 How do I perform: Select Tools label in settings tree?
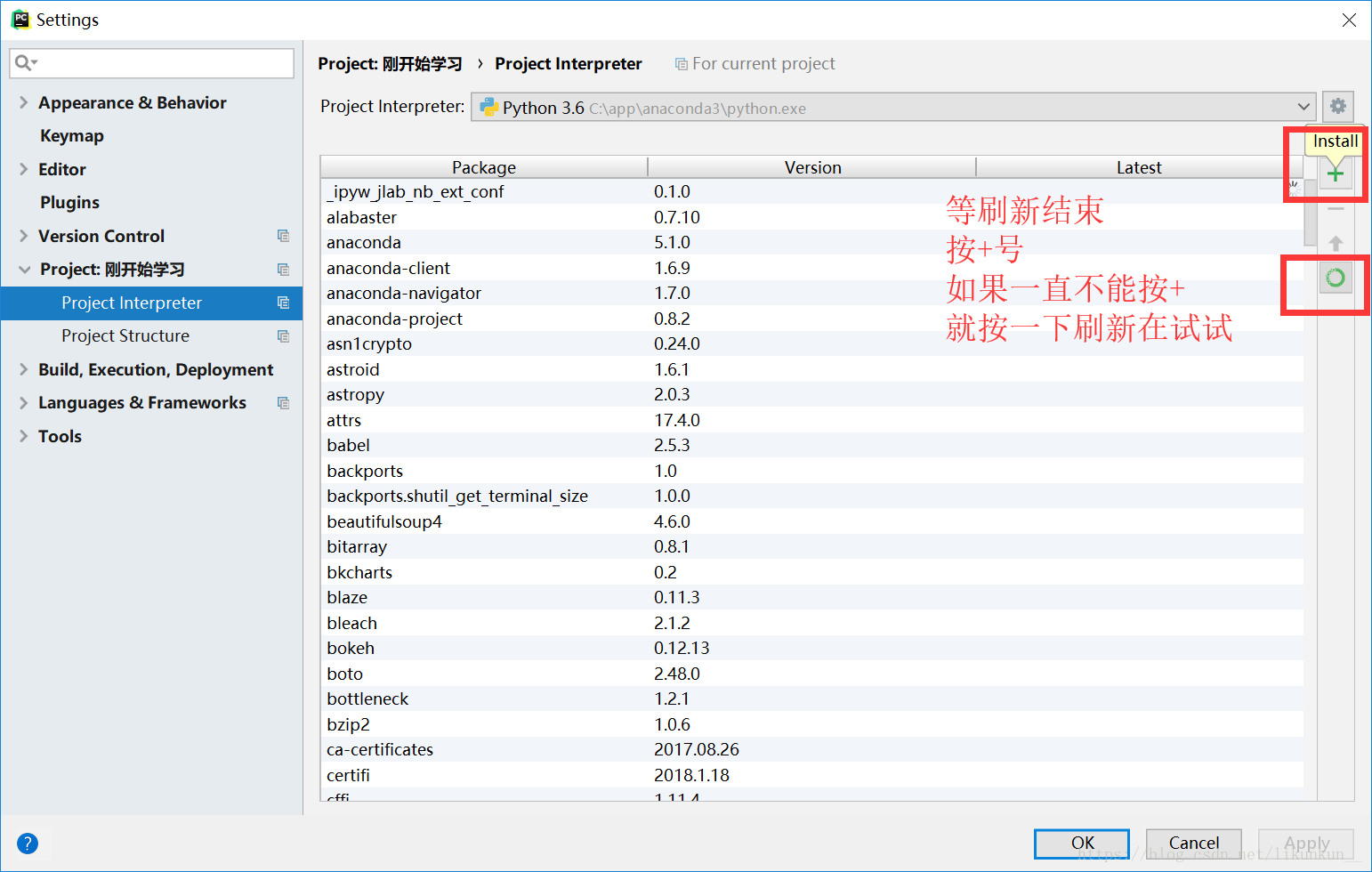[x=60, y=436]
